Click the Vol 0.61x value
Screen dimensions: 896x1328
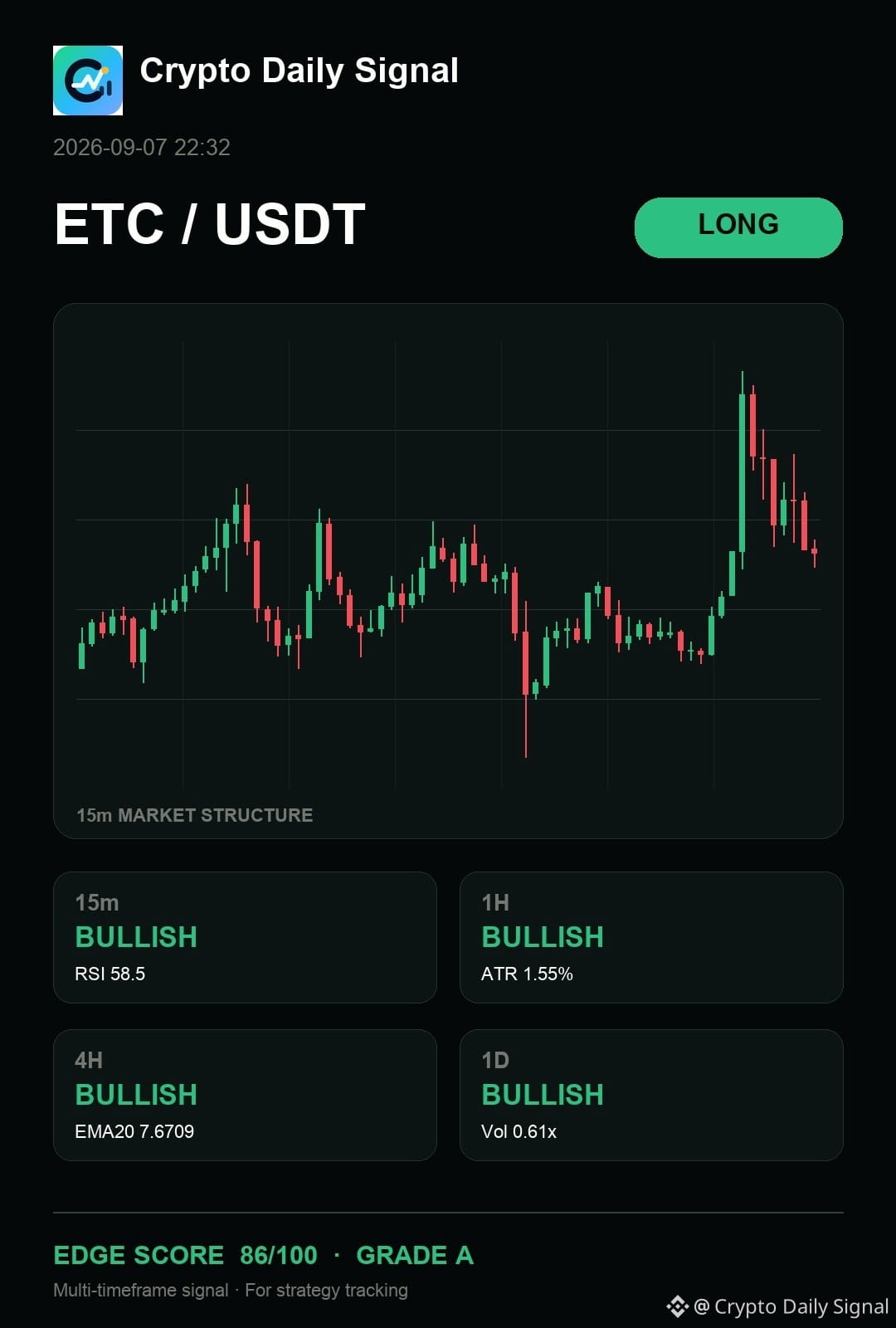pos(519,1131)
